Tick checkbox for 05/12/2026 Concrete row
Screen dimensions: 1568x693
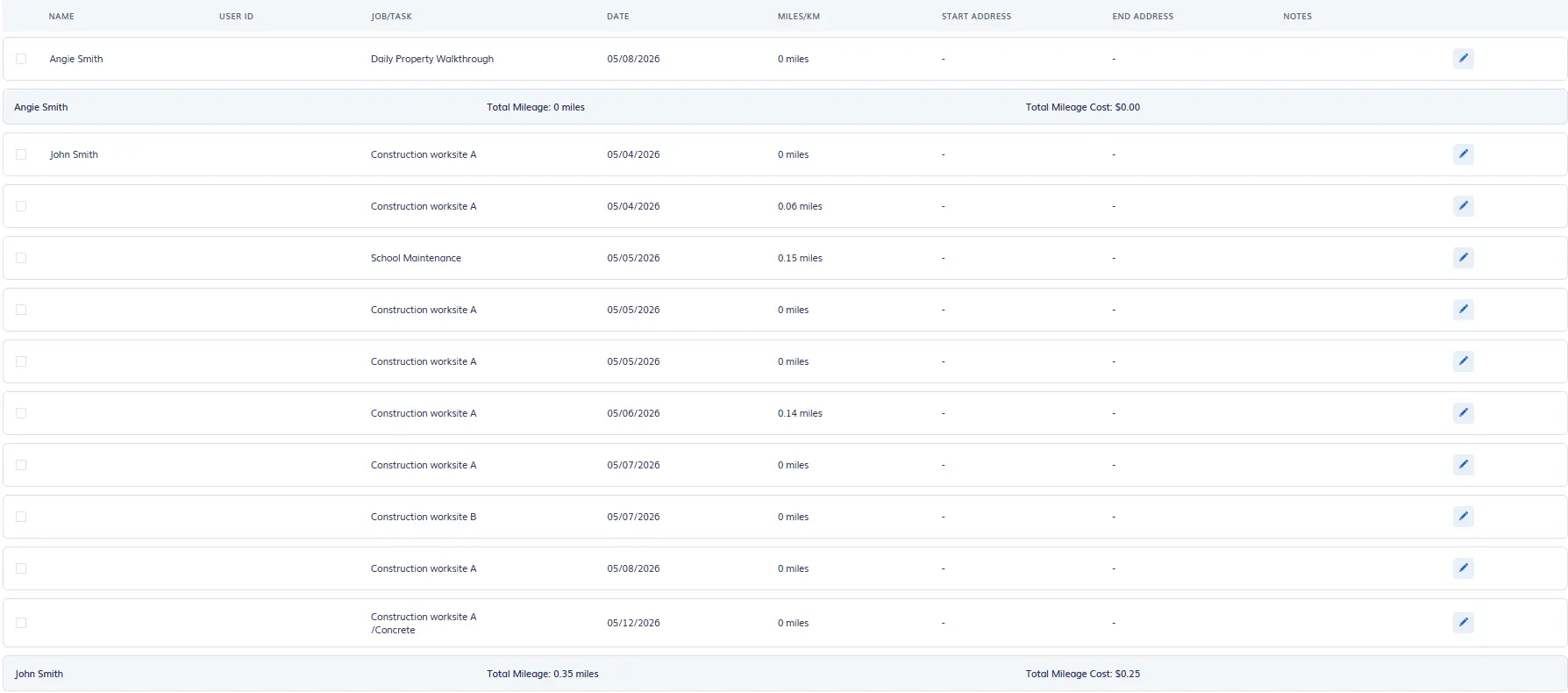(x=21, y=623)
